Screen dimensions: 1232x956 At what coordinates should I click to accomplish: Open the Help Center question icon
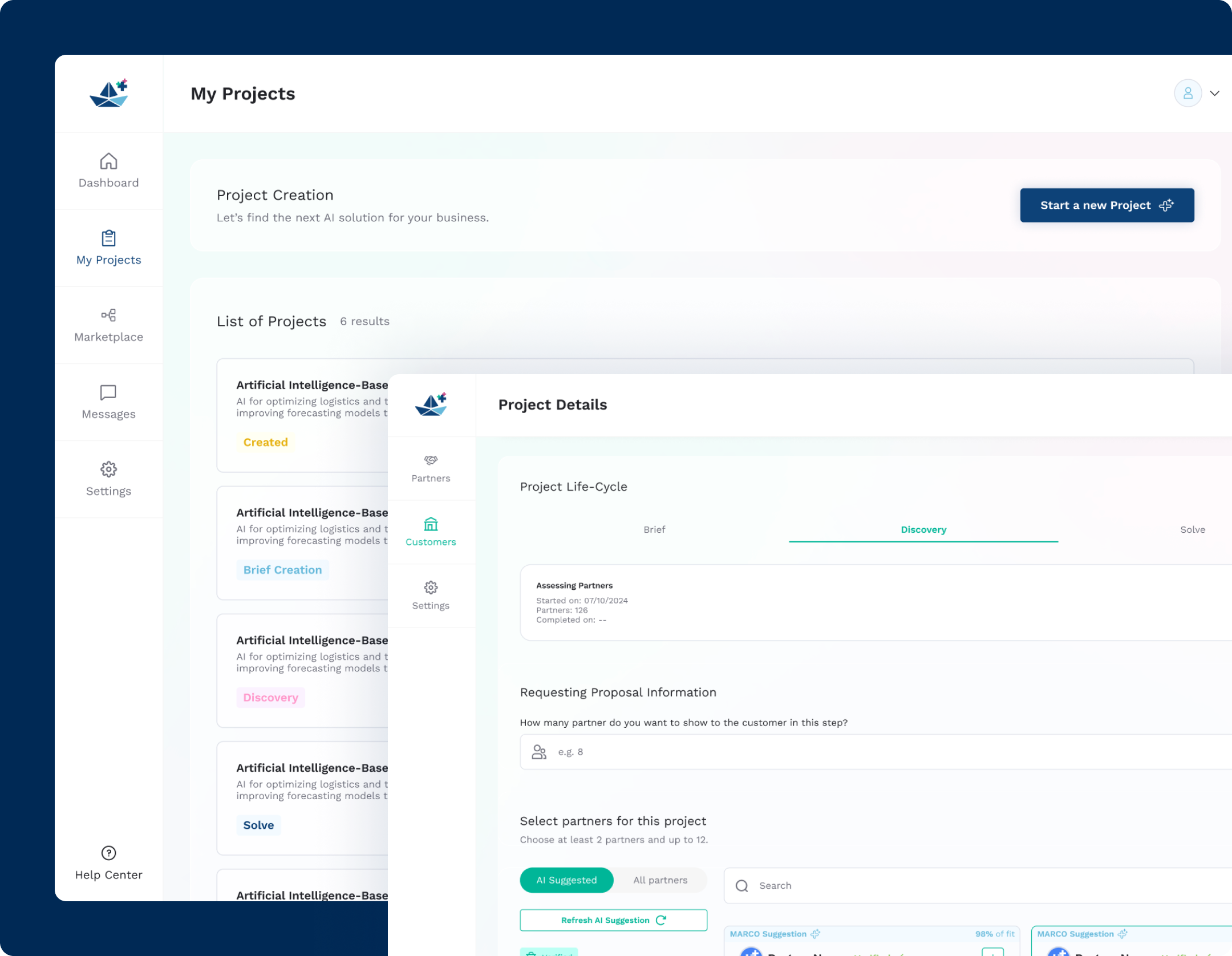pos(108,853)
